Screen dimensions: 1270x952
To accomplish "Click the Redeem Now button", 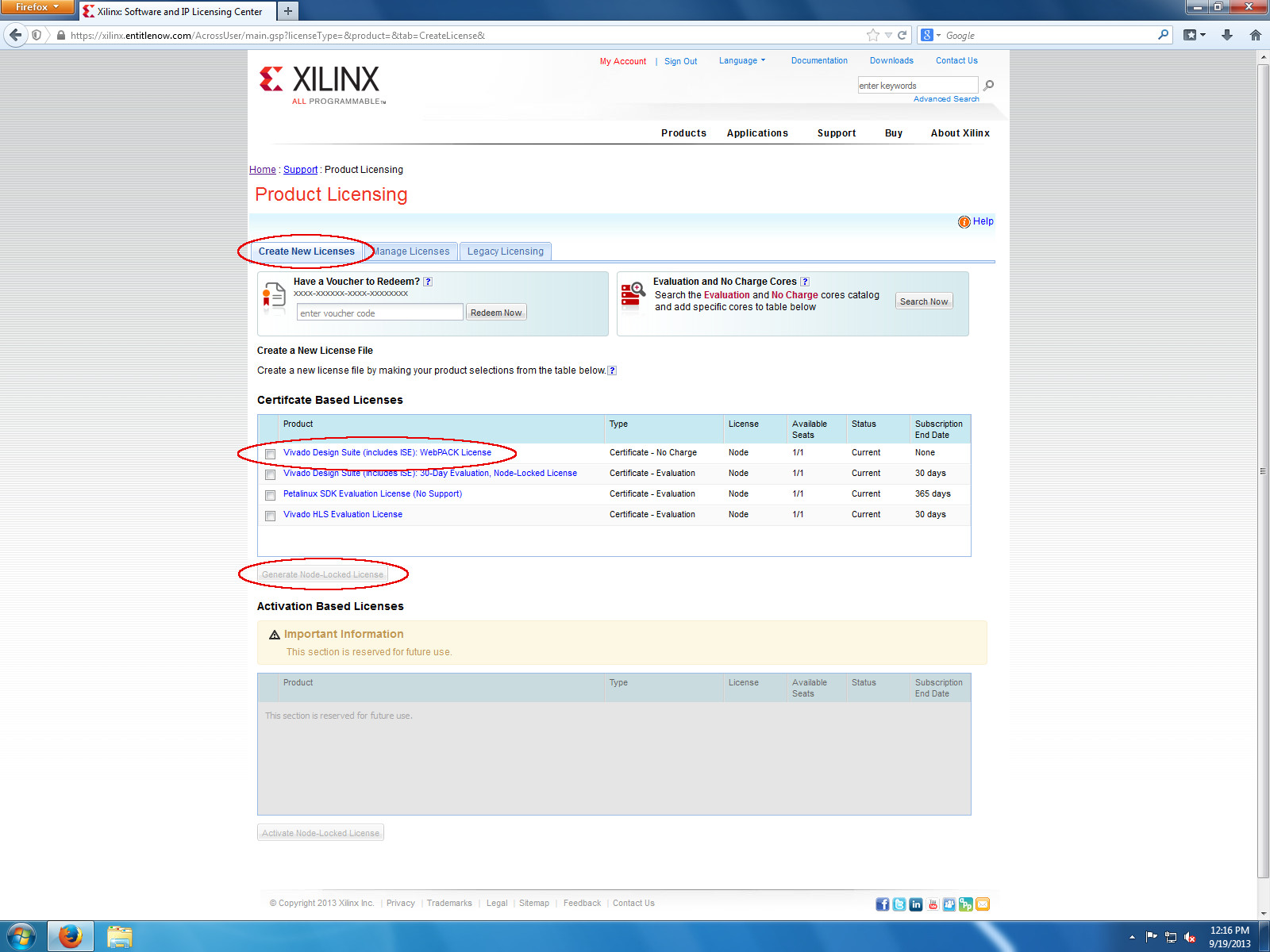I will click(x=496, y=312).
